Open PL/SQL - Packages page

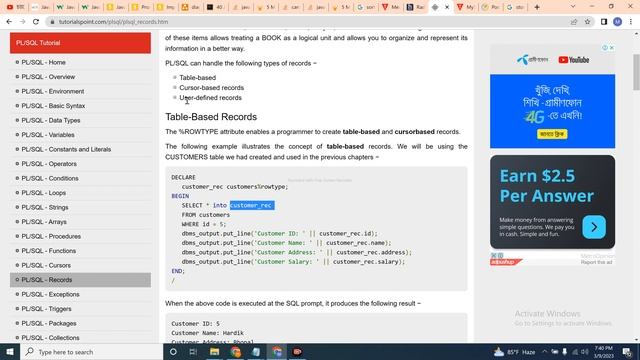[x=49, y=323]
